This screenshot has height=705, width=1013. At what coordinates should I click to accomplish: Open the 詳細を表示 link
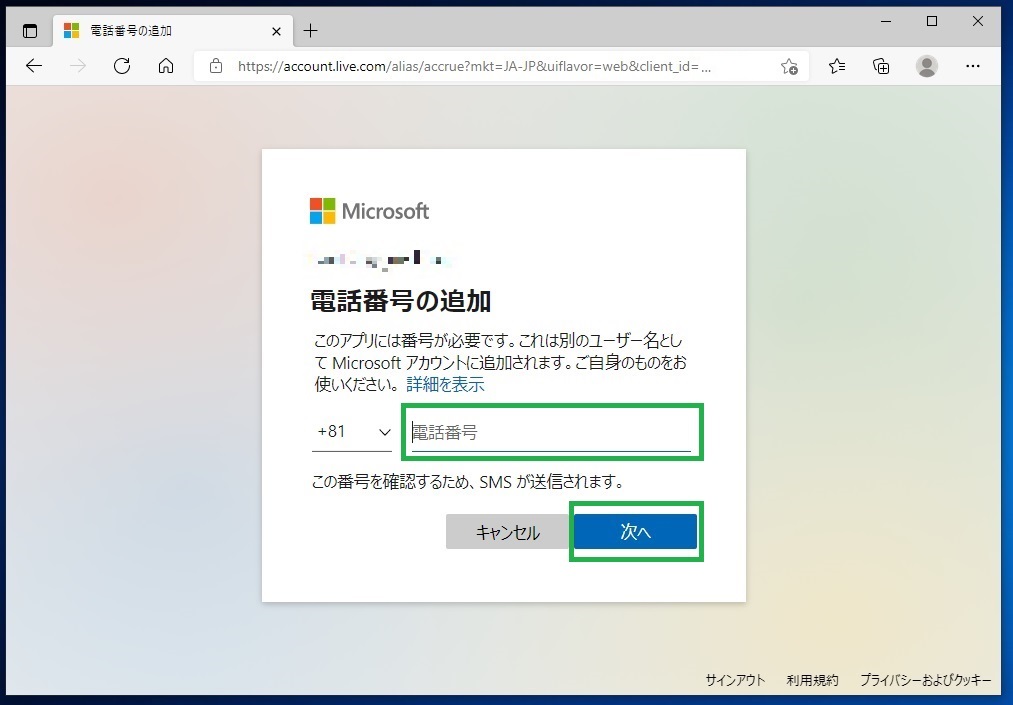445,384
